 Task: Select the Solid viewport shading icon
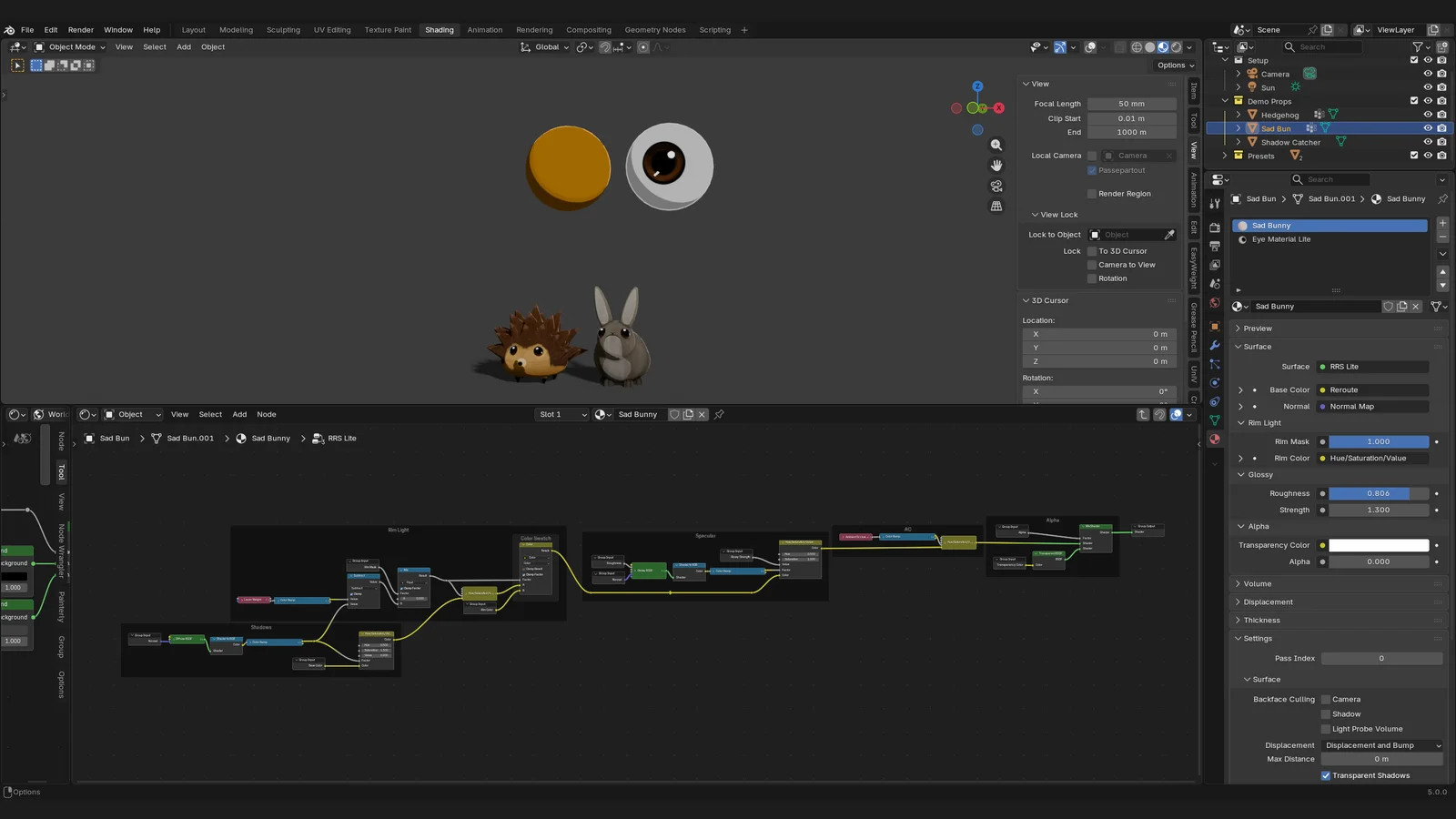(1149, 46)
